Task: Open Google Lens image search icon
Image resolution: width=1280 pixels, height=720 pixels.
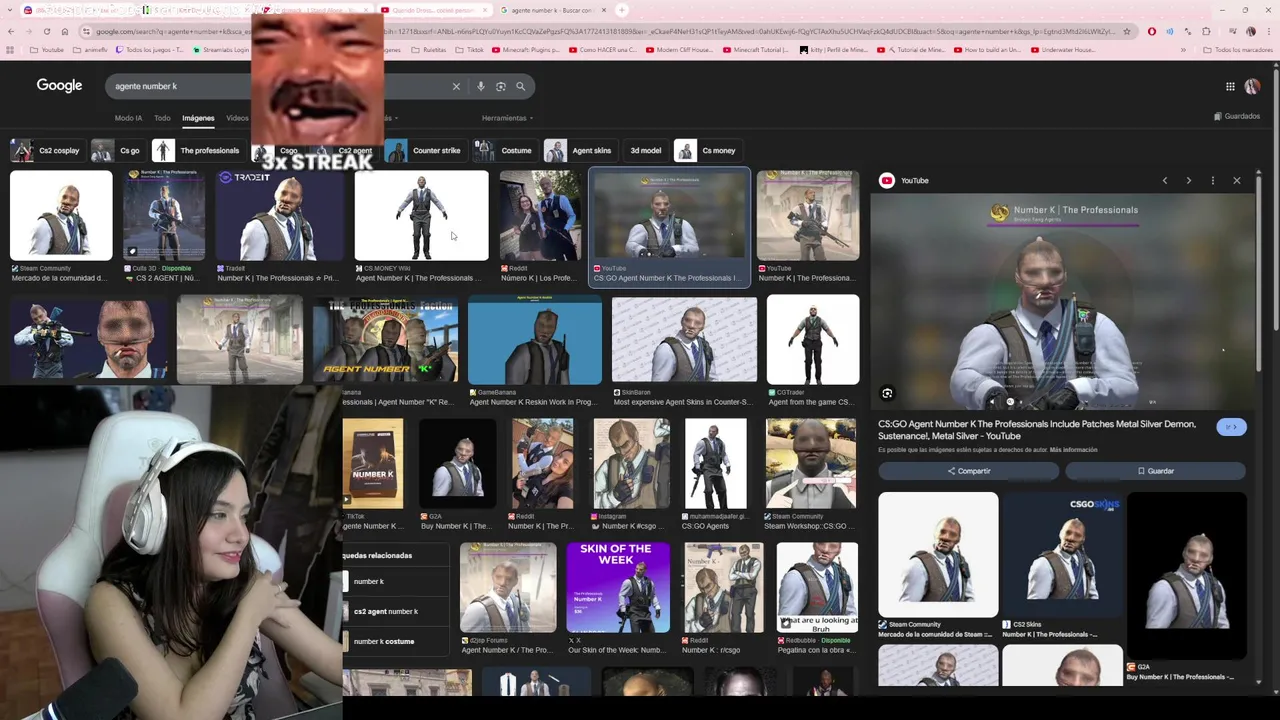Action: click(501, 86)
